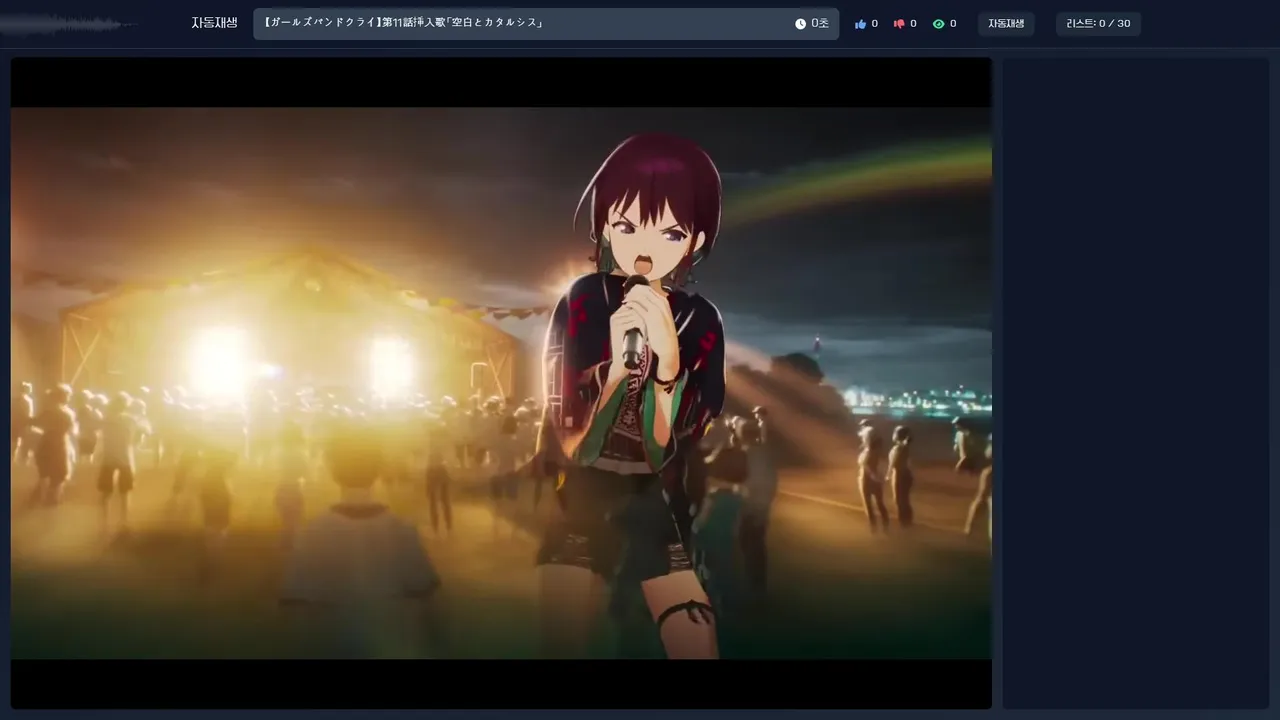Viewport: 1280px width, 720px height.
Task: Click the thumbs-up like icon
Action: click(x=860, y=24)
